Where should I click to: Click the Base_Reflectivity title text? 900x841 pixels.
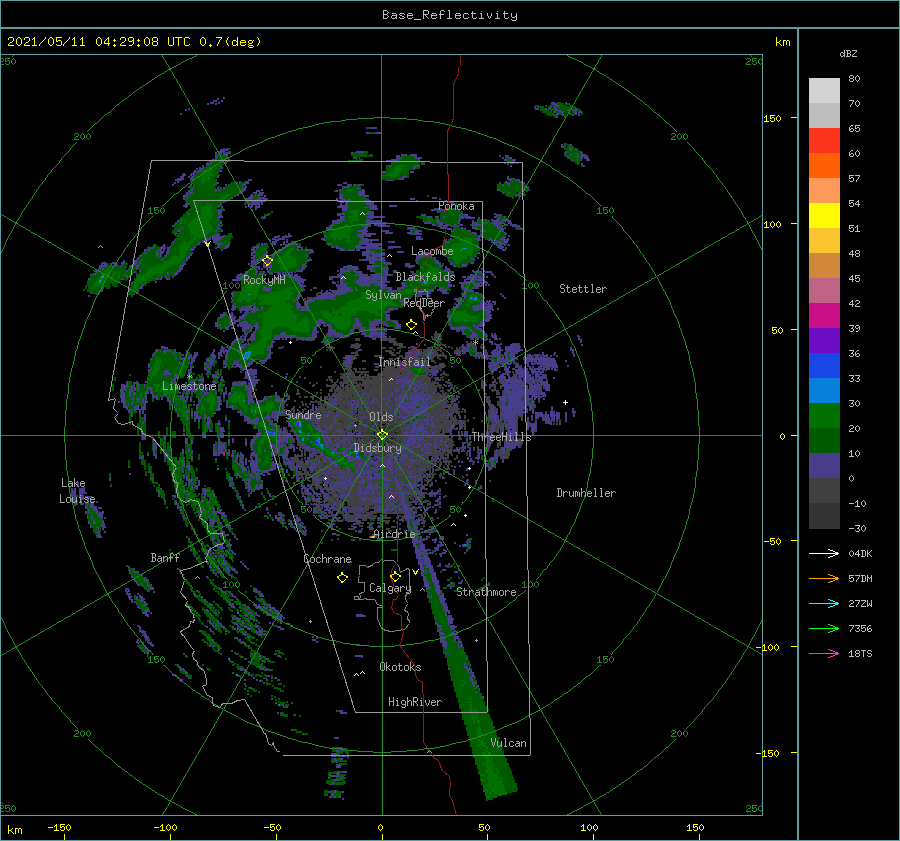(x=449, y=15)
